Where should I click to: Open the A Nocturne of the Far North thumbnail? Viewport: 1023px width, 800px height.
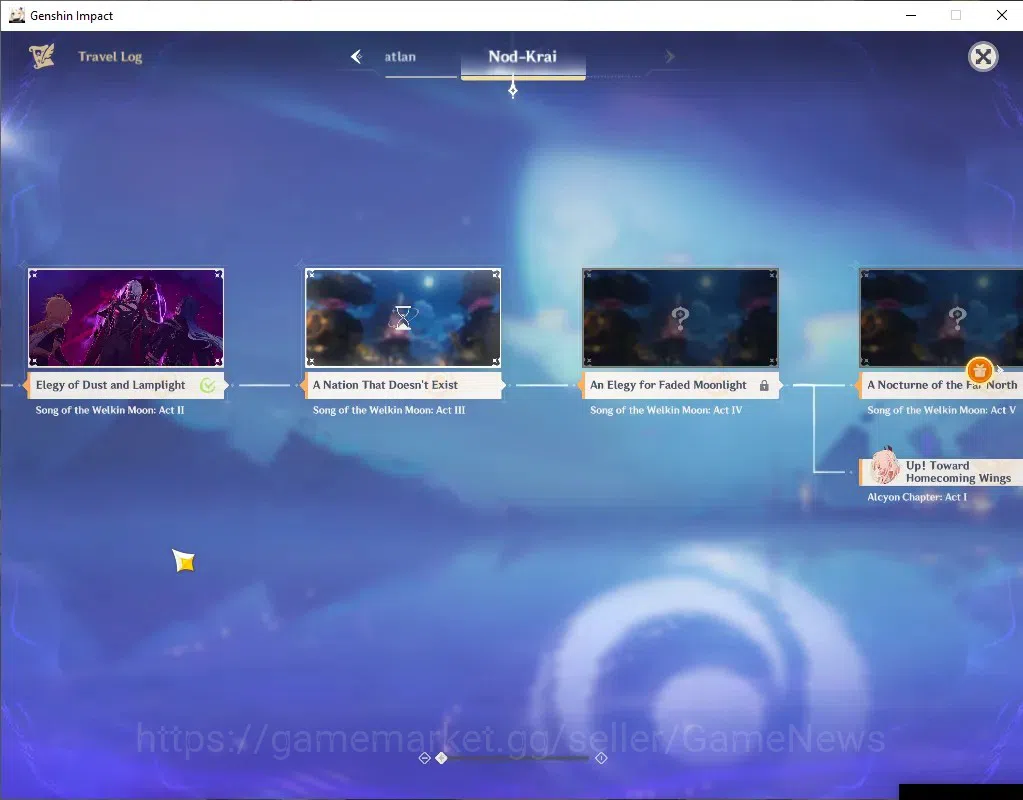(x=941, y=318)
